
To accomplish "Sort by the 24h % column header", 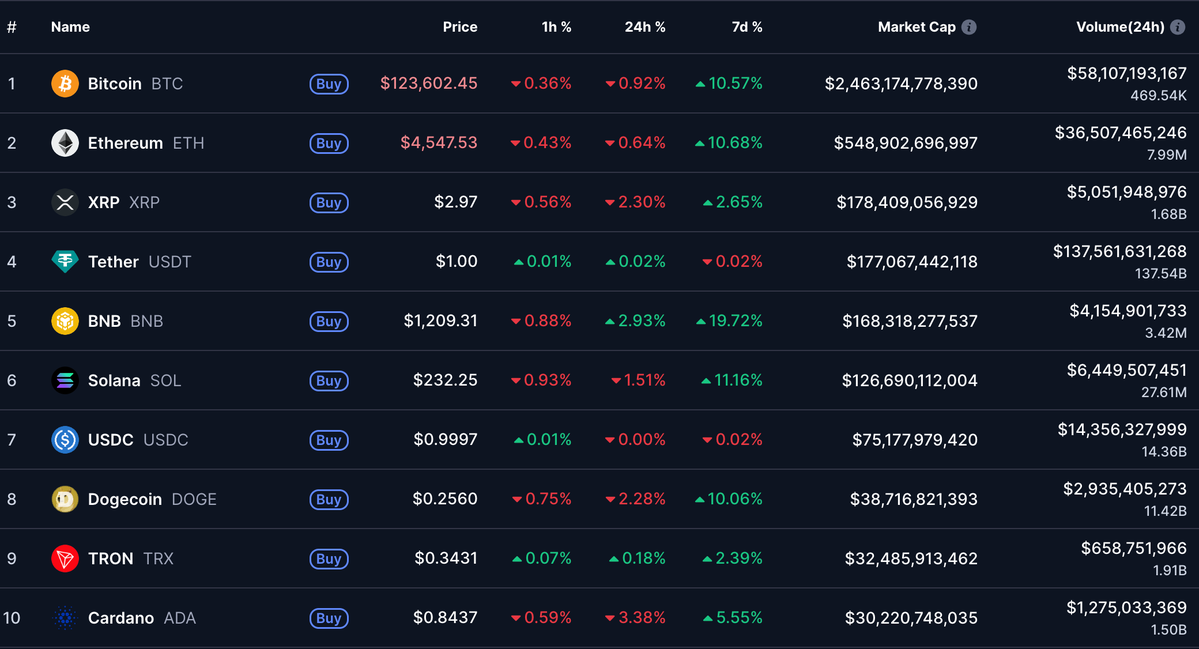I will [x=645, y=27].
